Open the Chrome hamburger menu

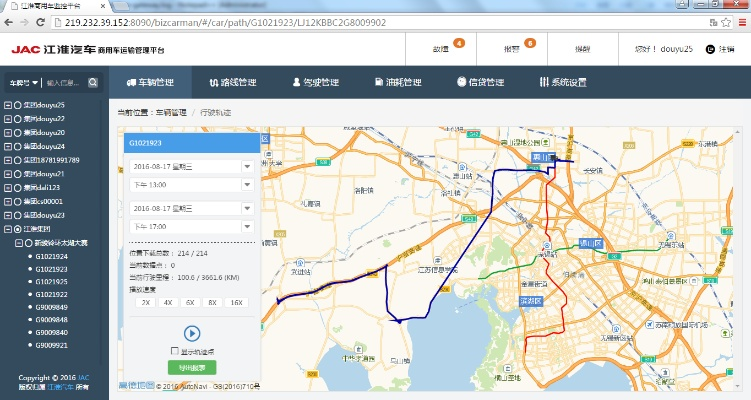[738, 19]
